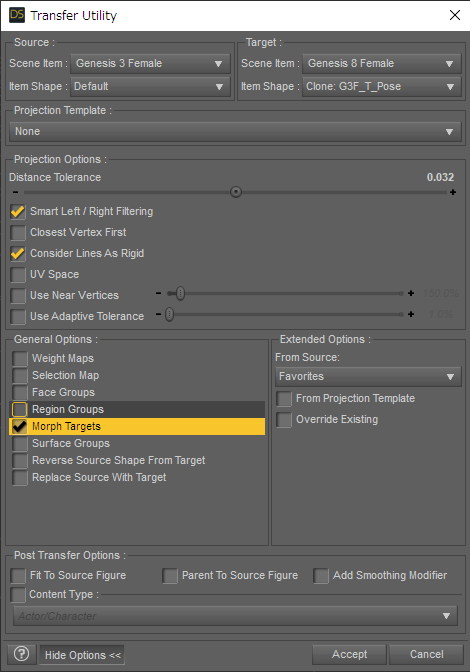
Task: Click the Distance Tolerance plus icon
Action: coord(453,192)
